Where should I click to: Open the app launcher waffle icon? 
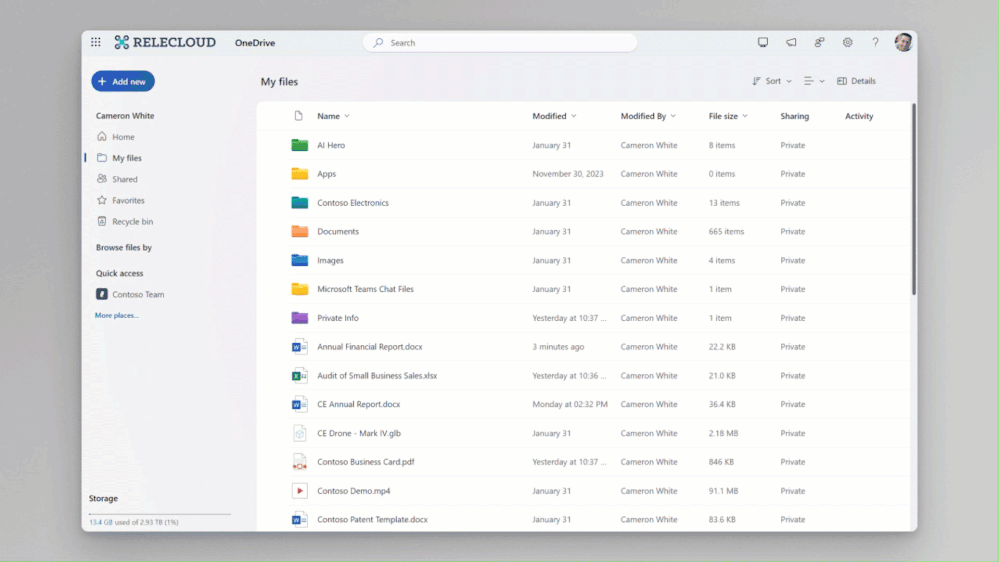(x=96, y=42)
